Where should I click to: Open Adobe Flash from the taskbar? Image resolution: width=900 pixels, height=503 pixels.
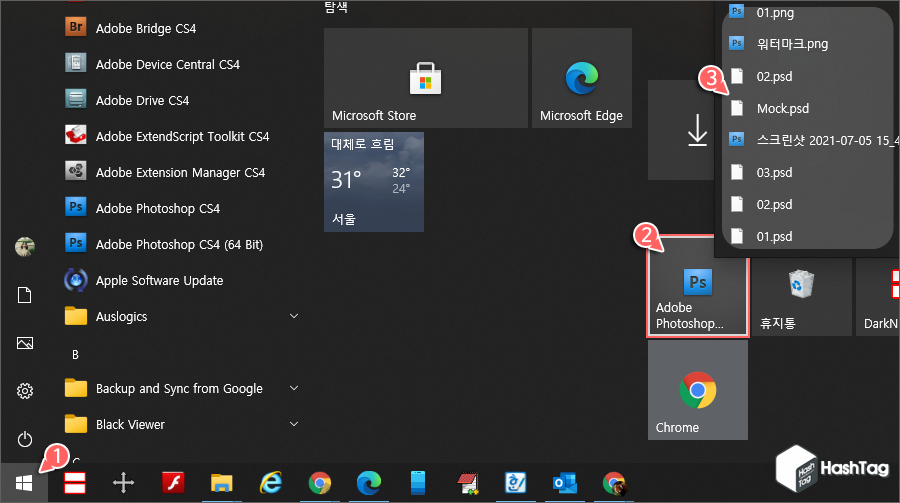tap(173, 483)
